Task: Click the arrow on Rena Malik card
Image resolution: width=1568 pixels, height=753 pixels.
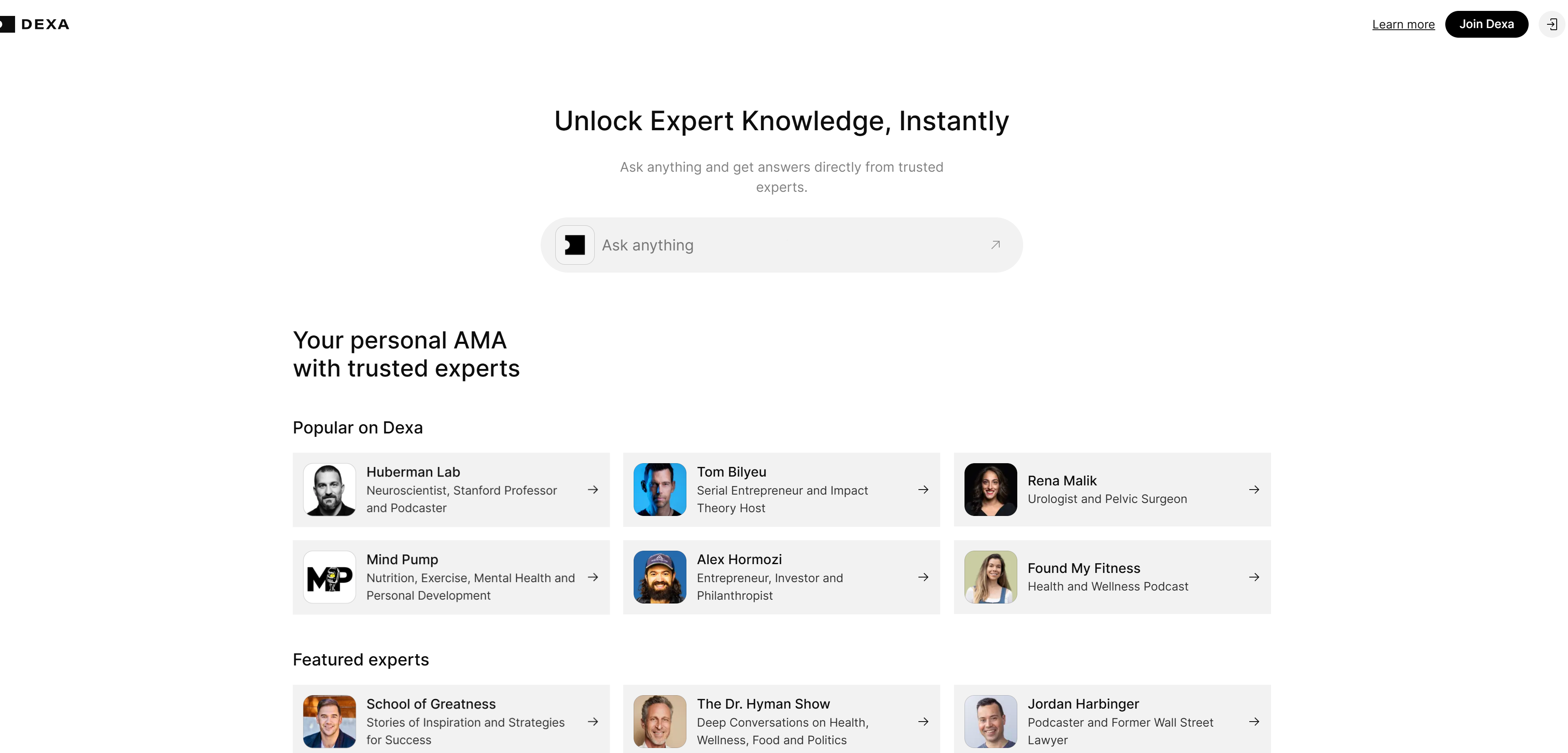Action: pyautogui.click(x=1254, y=490)
